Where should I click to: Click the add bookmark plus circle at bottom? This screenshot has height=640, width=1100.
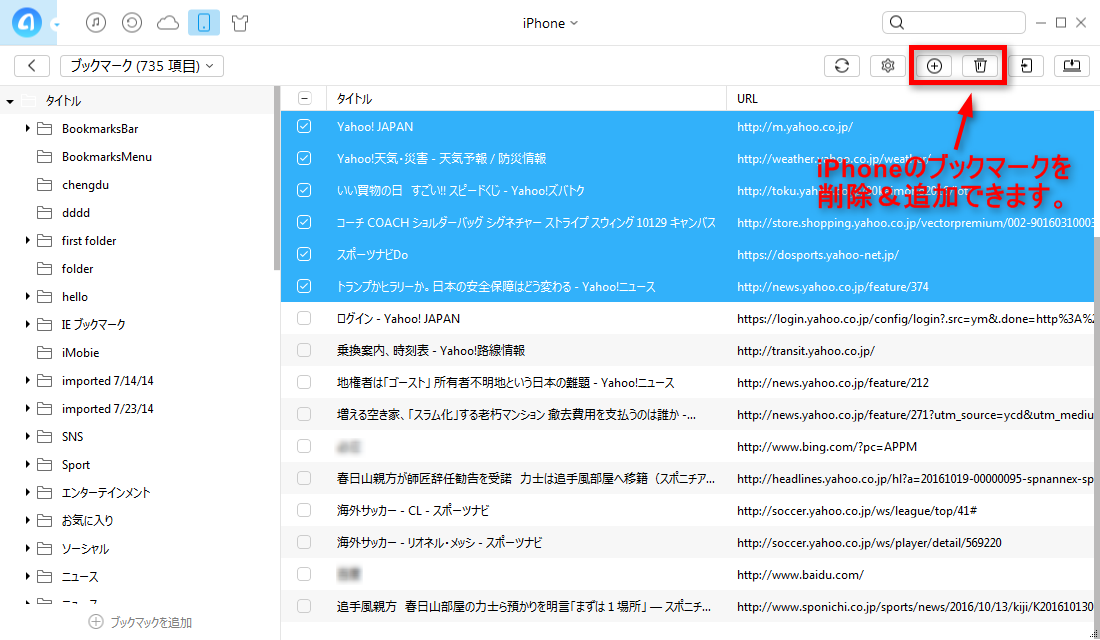point(95,622)
